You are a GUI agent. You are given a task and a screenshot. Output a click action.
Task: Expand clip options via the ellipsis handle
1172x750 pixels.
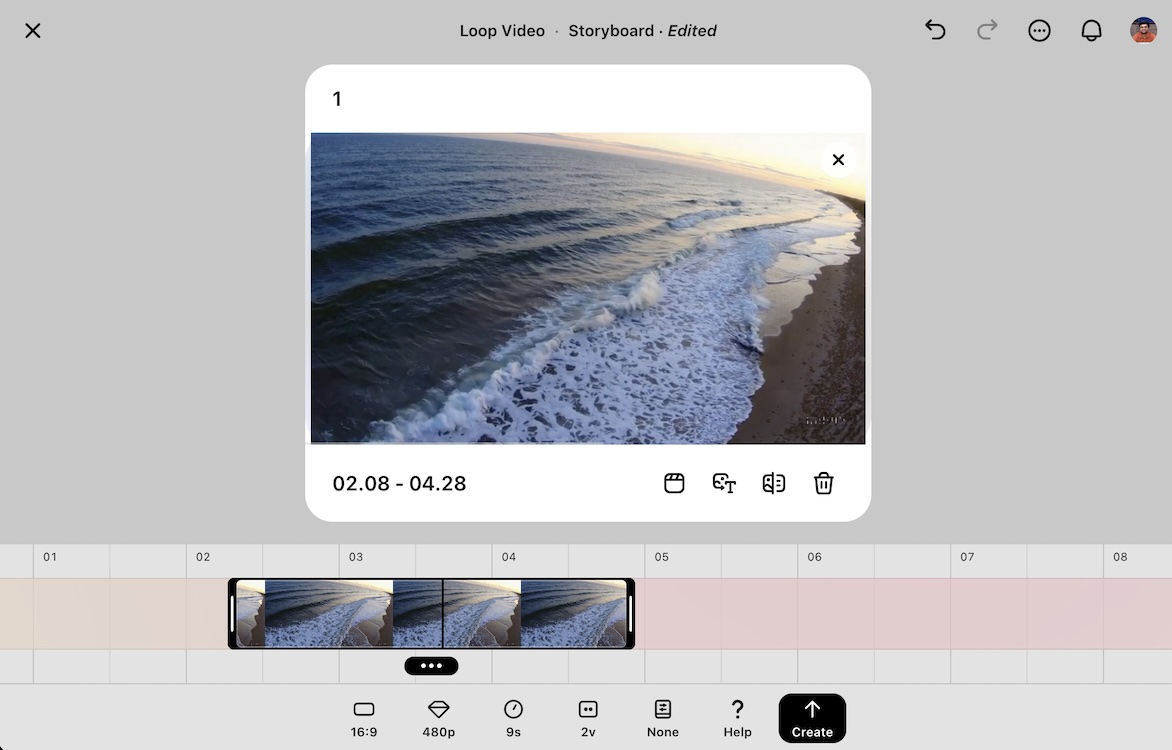431,665
